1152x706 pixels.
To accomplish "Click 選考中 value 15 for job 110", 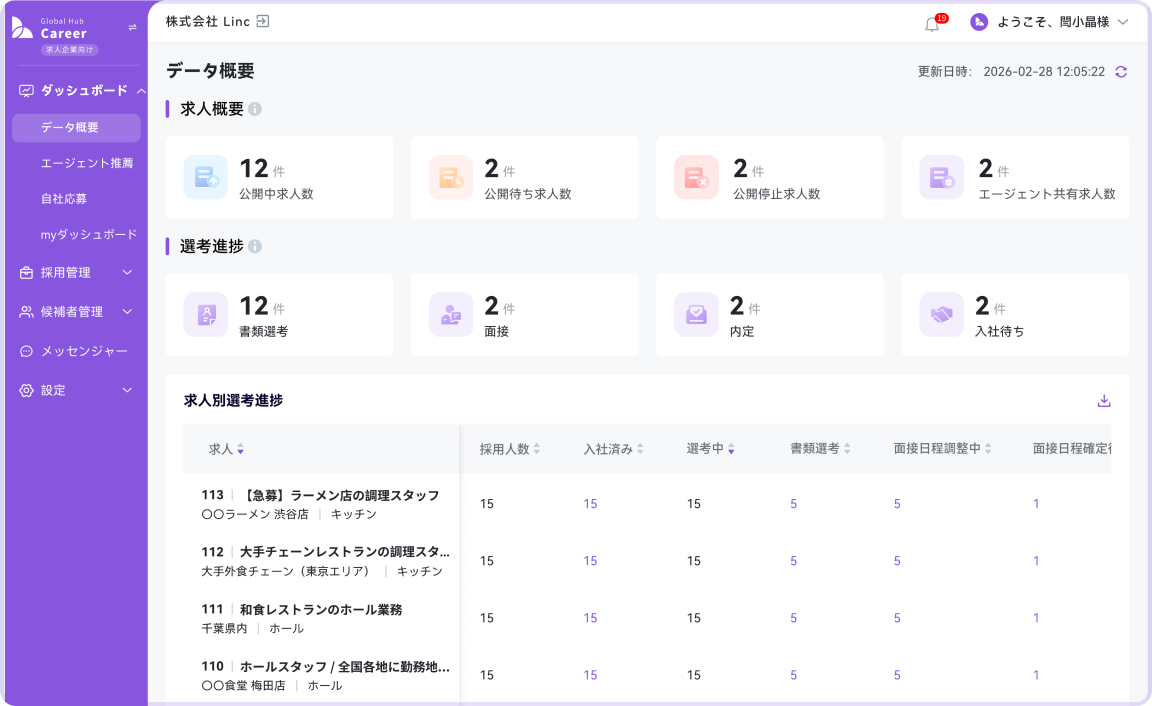I will point(694,676).
